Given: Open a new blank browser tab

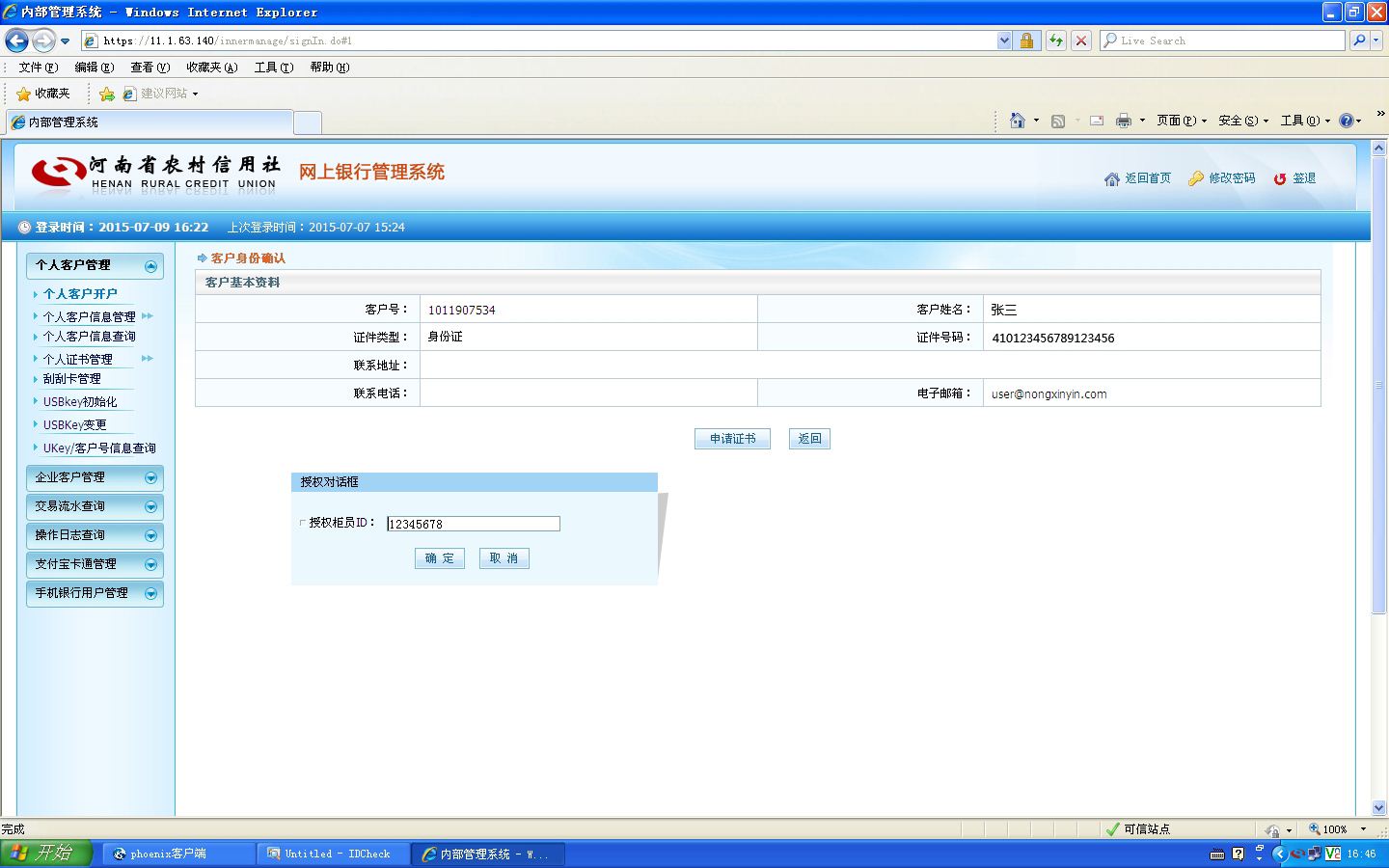Looking at the screenshot, I should pyautogui.click(x=307, y=122).
